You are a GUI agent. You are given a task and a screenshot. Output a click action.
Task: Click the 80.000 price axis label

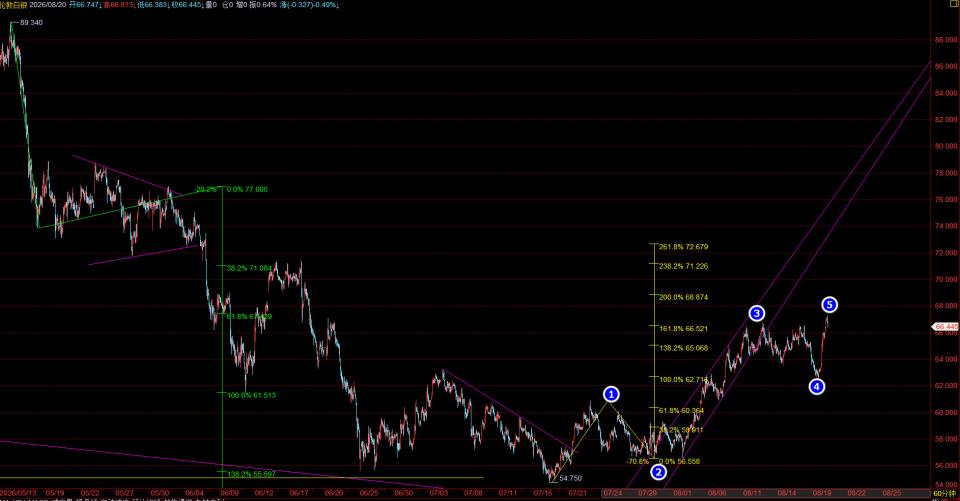tap(946, 146)
